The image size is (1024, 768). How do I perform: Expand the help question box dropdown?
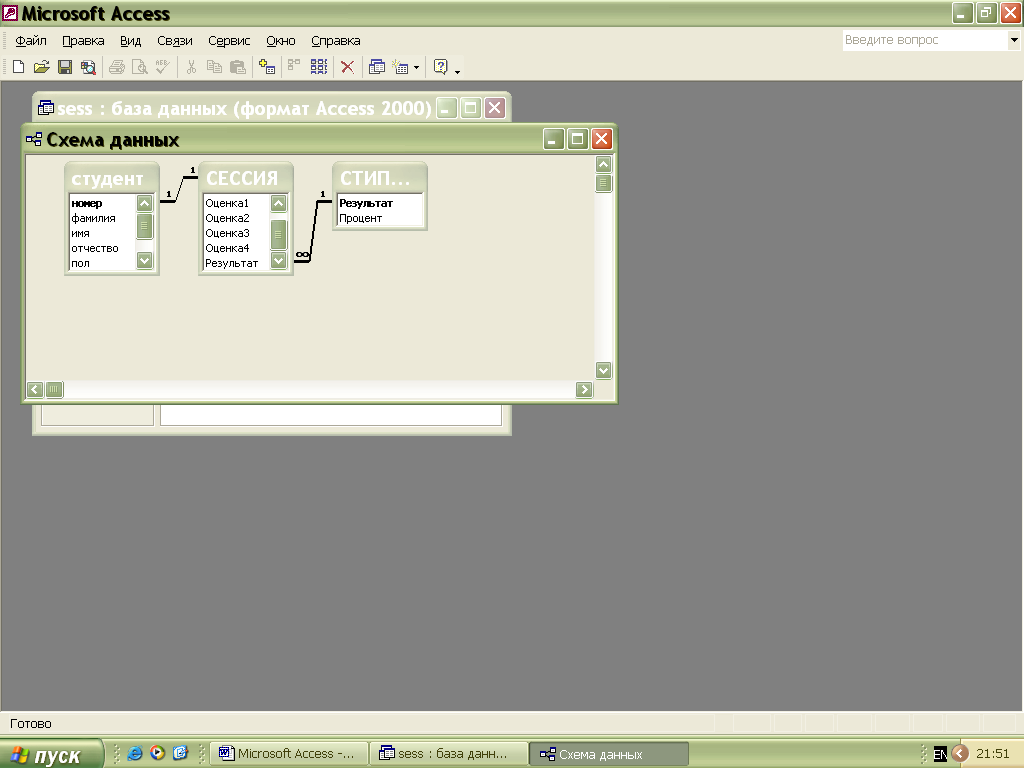pyautogui.click(x=1014, y=40)
